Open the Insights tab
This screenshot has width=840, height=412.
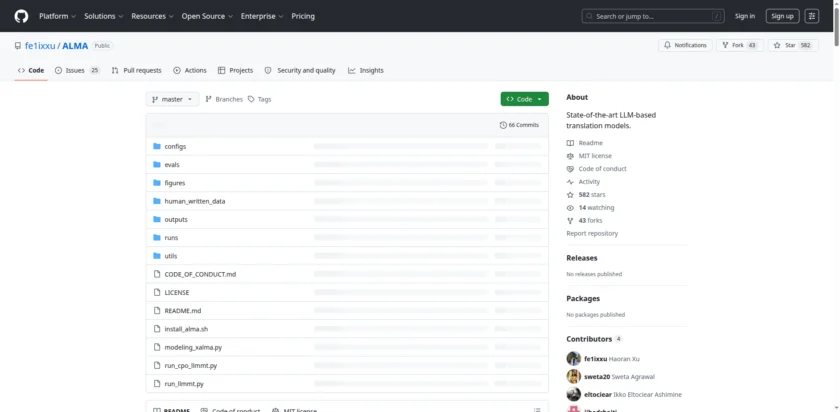[x=366, y=70]
